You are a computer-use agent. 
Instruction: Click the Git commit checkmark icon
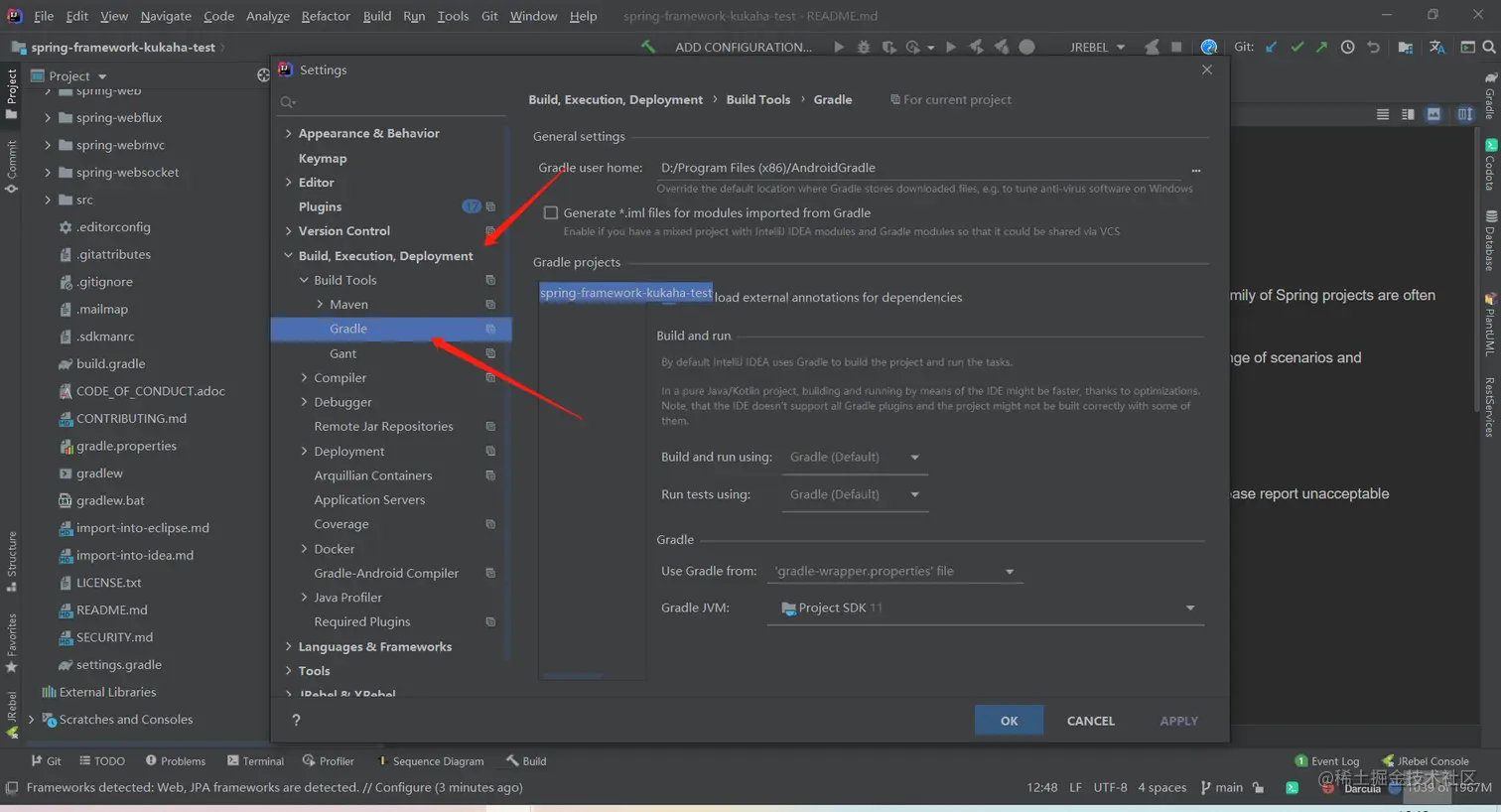[1297, 47]
